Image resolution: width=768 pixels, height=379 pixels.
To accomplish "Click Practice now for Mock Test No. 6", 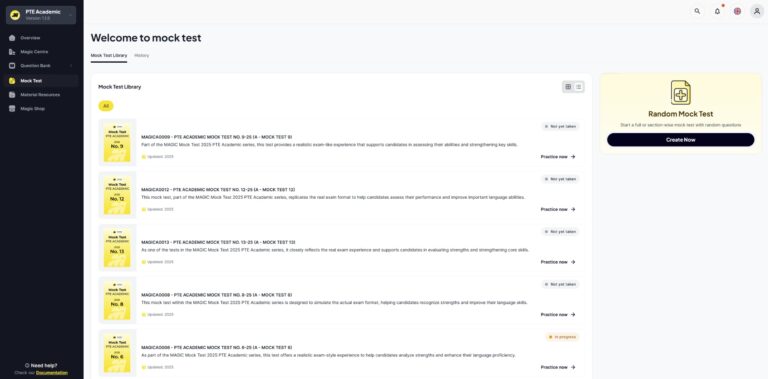I will pos(558,367).
